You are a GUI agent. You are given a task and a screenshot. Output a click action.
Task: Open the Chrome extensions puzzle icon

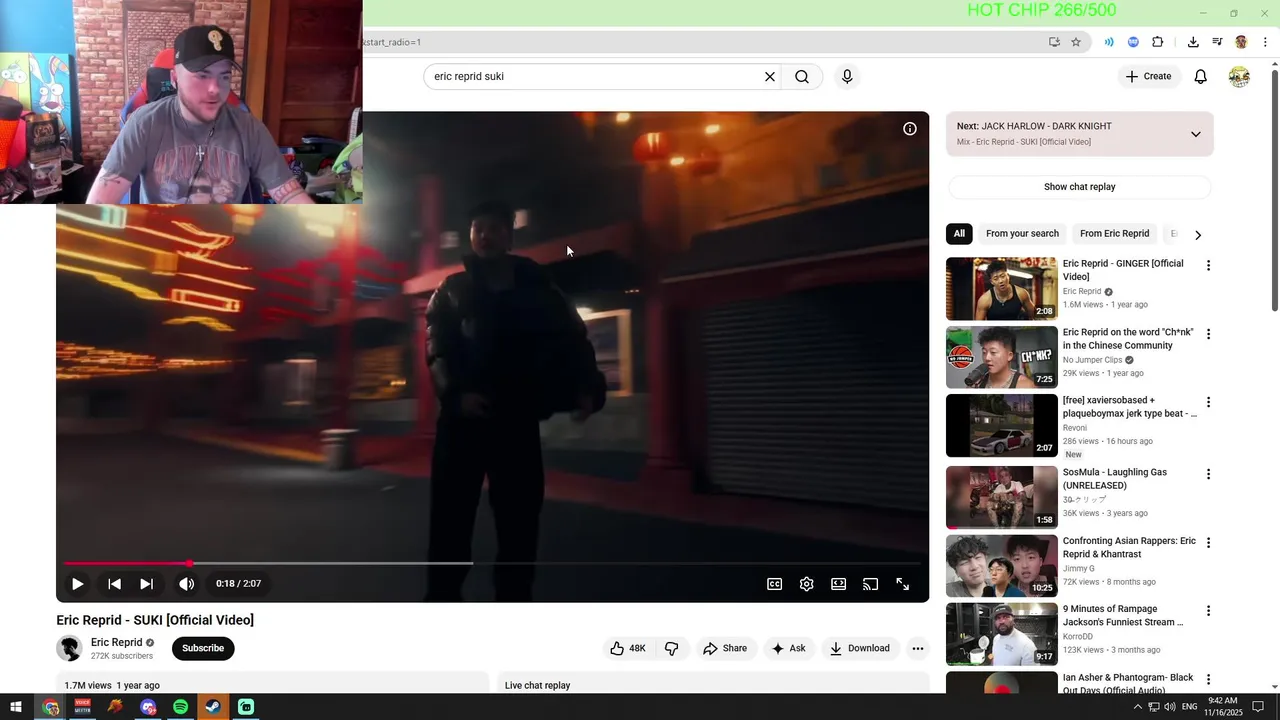tap(1158, 42)
